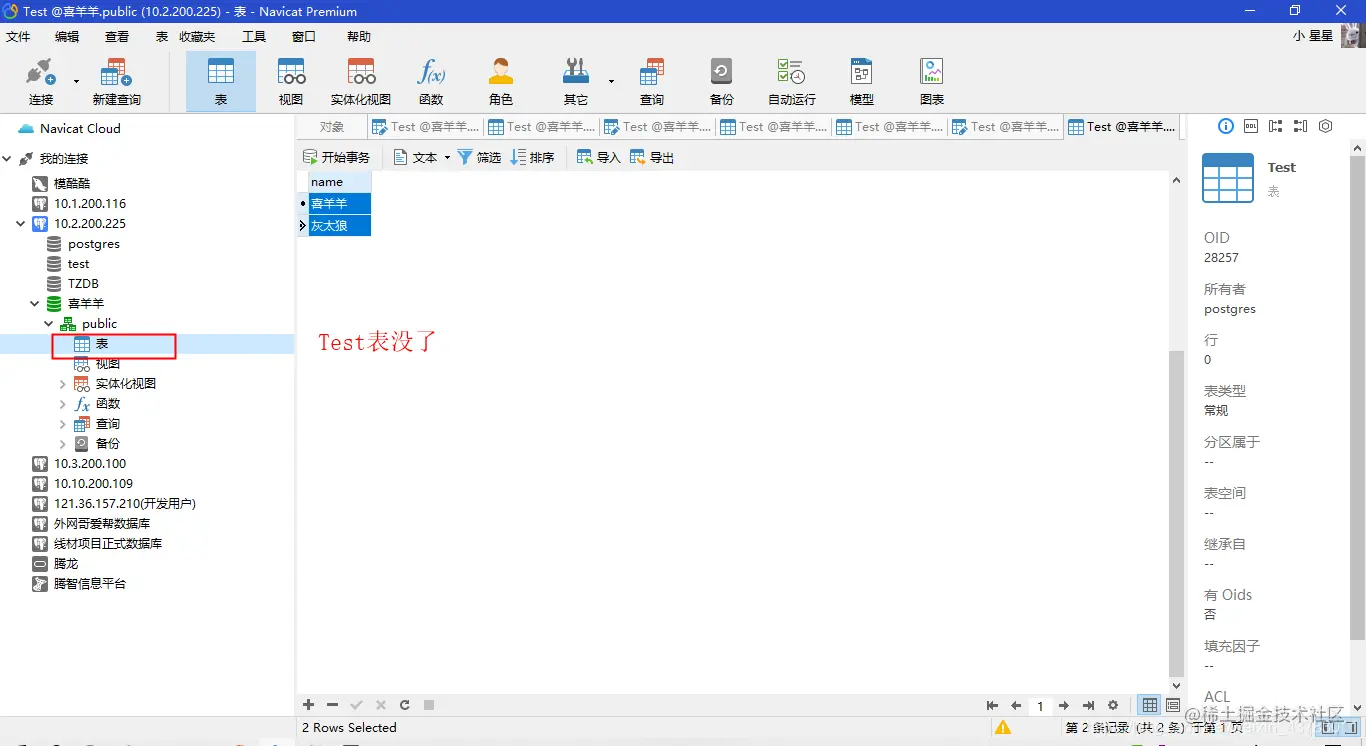Refresh the table data at bottom bar
This screenshot has width=1366, height=746.
coord(405,705)
